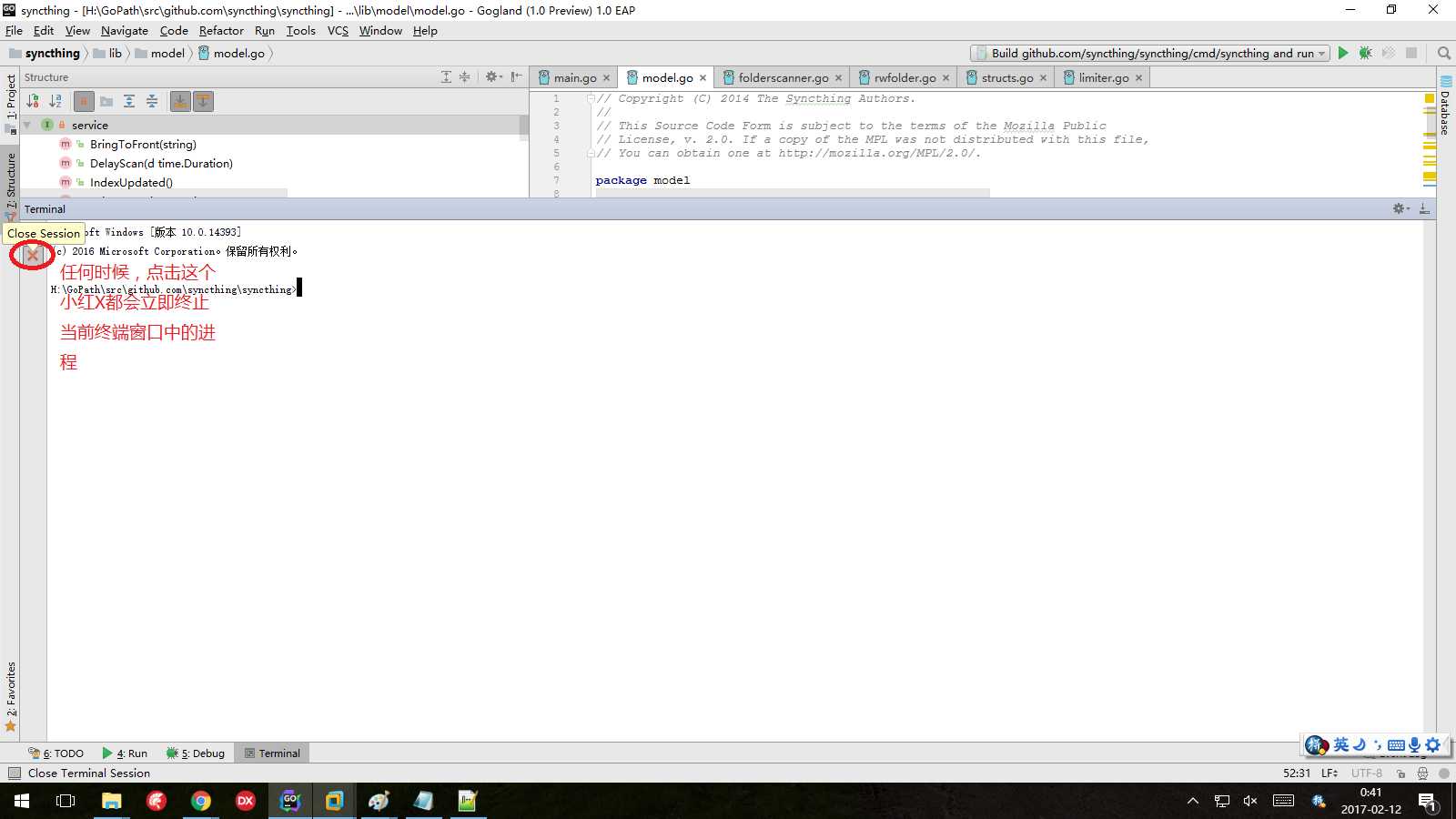Click model breadcrumb folder
This screenshot has width=1456, height=819.
[159, 53]
